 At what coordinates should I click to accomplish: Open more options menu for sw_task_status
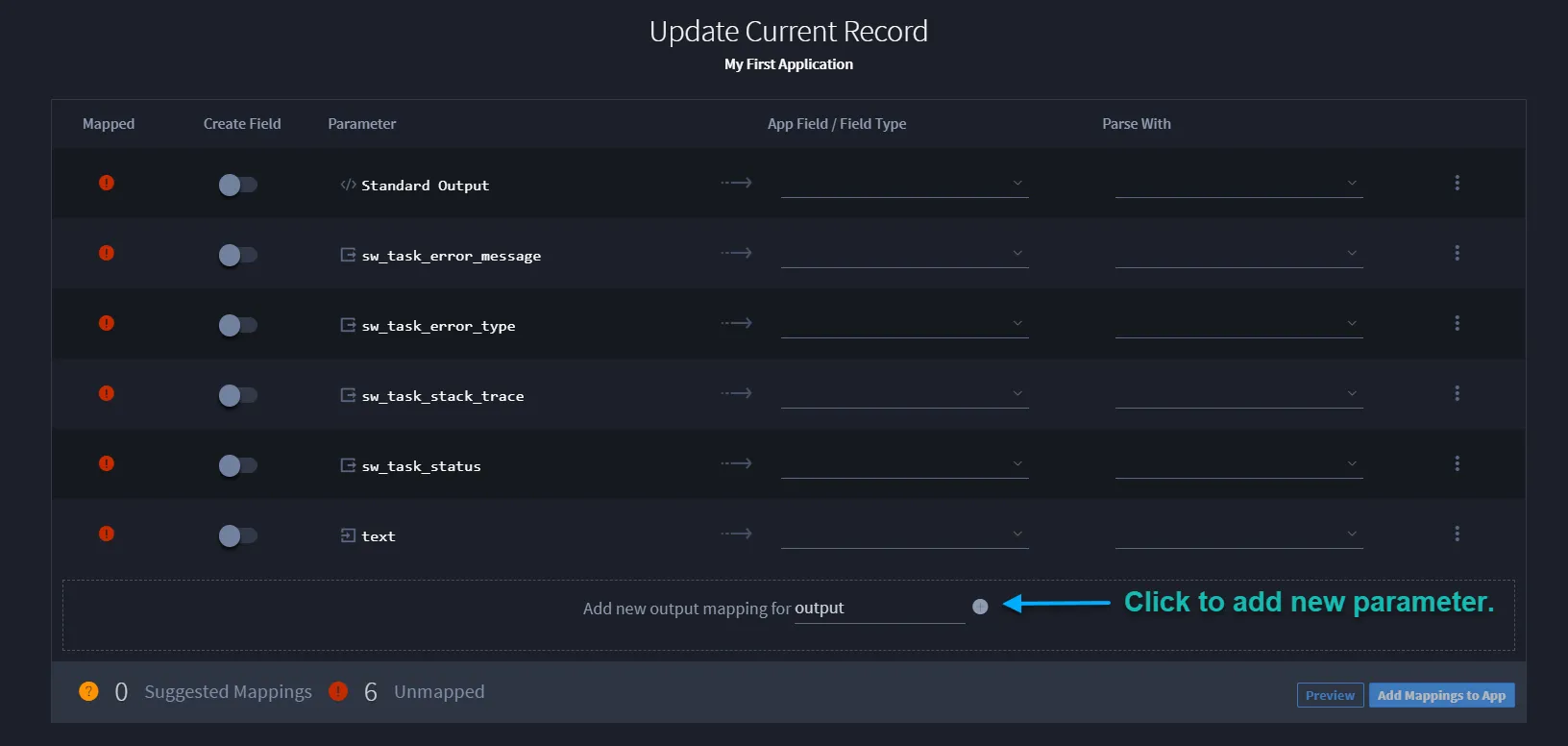coord(1457,463)
